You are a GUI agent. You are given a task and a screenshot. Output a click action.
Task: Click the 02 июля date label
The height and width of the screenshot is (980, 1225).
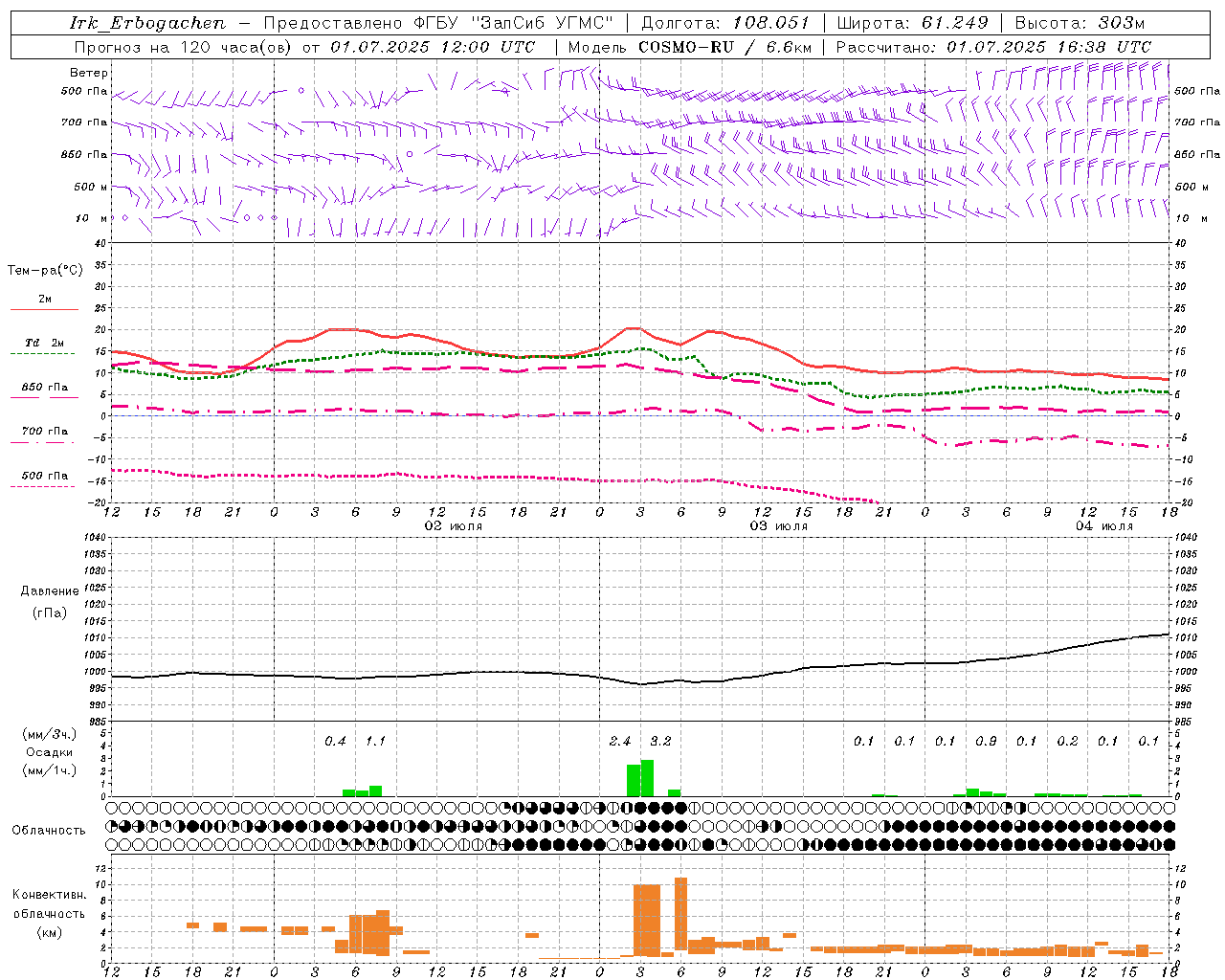[454, 526]
